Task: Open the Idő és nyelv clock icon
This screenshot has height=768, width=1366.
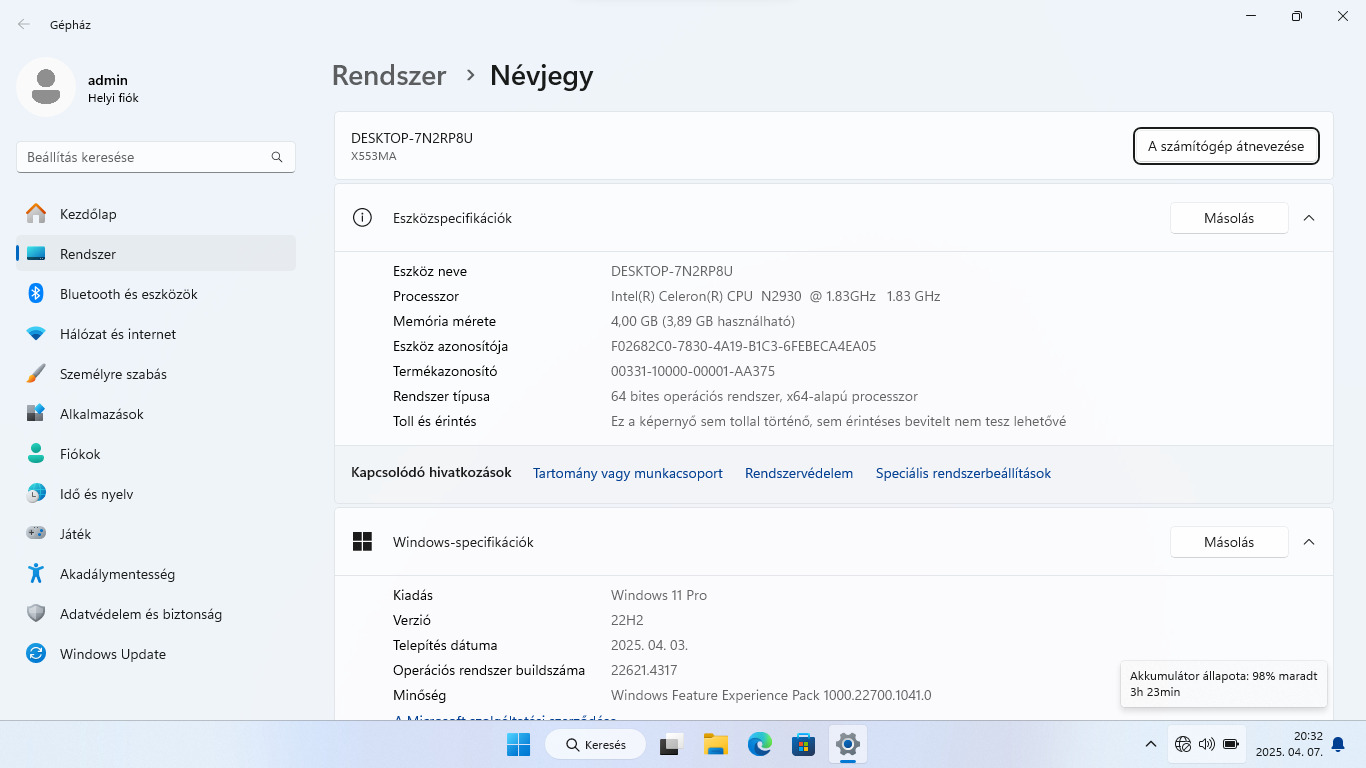Action: coord(36,494)
